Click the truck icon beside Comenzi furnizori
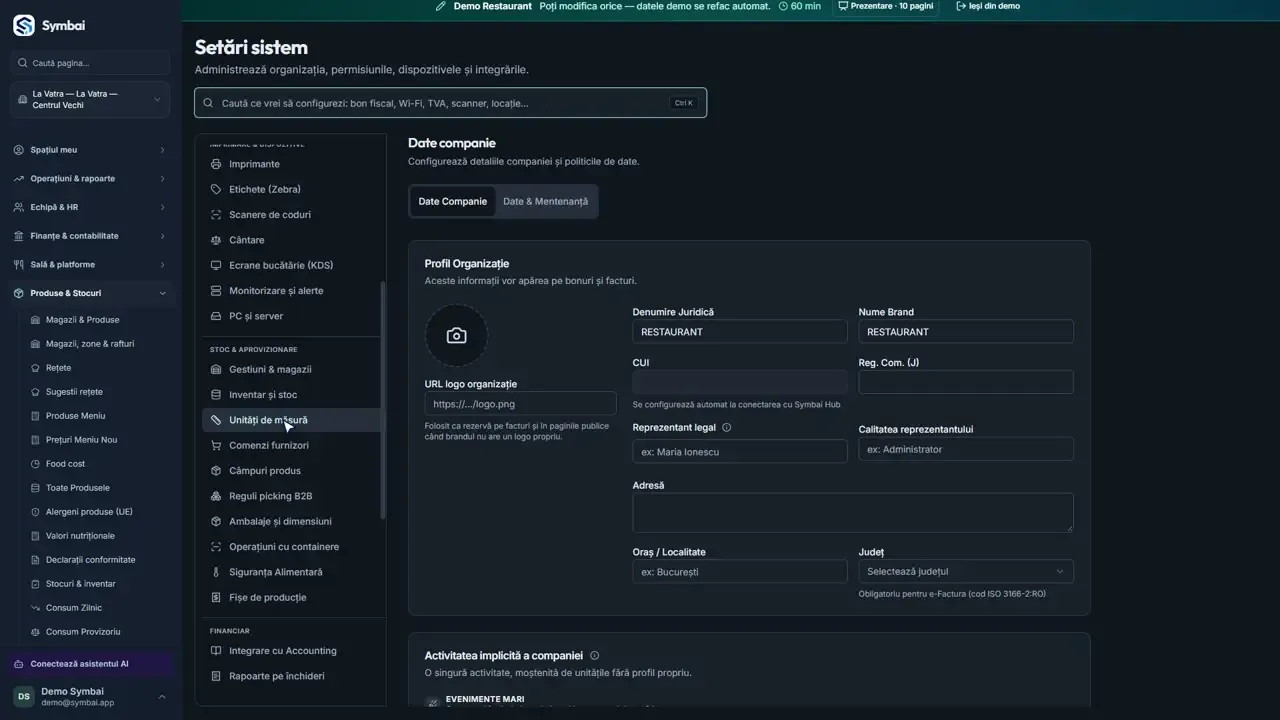This screenshot has height=720, width=1280. pyautogui.click(x=216, y=446)
